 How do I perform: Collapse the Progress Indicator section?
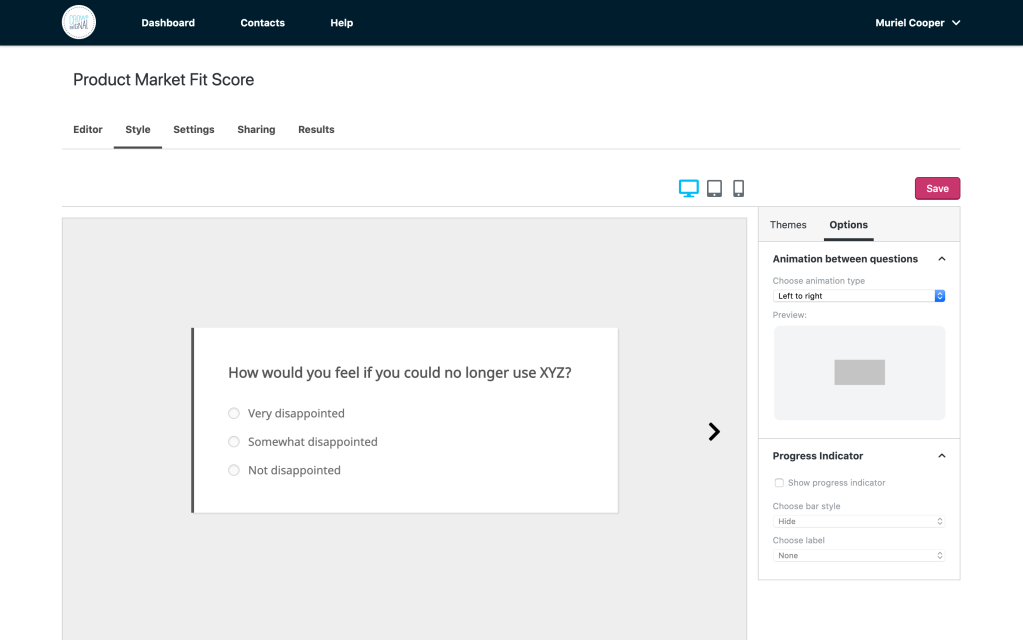click(941, 456)
